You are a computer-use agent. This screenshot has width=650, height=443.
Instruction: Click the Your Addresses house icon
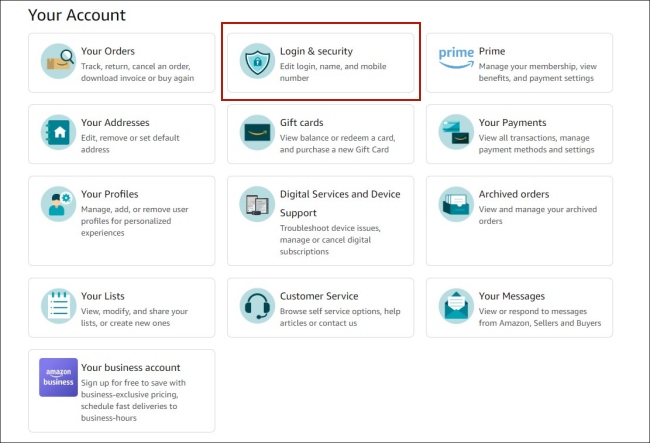[x=58, y=133]
